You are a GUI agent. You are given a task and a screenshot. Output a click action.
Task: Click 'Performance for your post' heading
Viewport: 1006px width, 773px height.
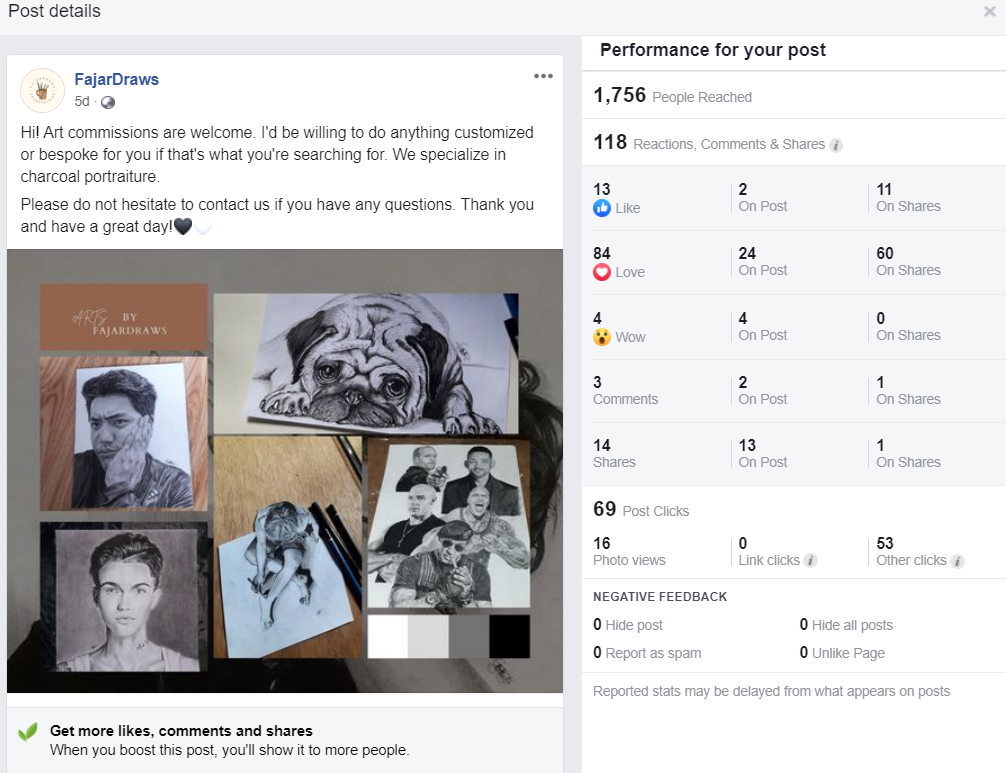(x=712, y=50)
